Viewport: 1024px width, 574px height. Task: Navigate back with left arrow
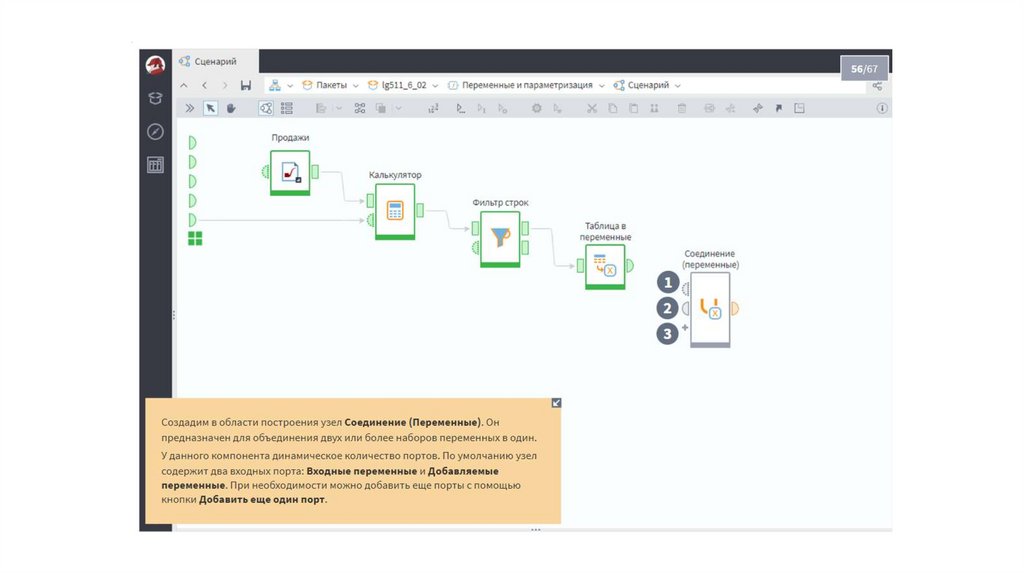coord(204,86)
